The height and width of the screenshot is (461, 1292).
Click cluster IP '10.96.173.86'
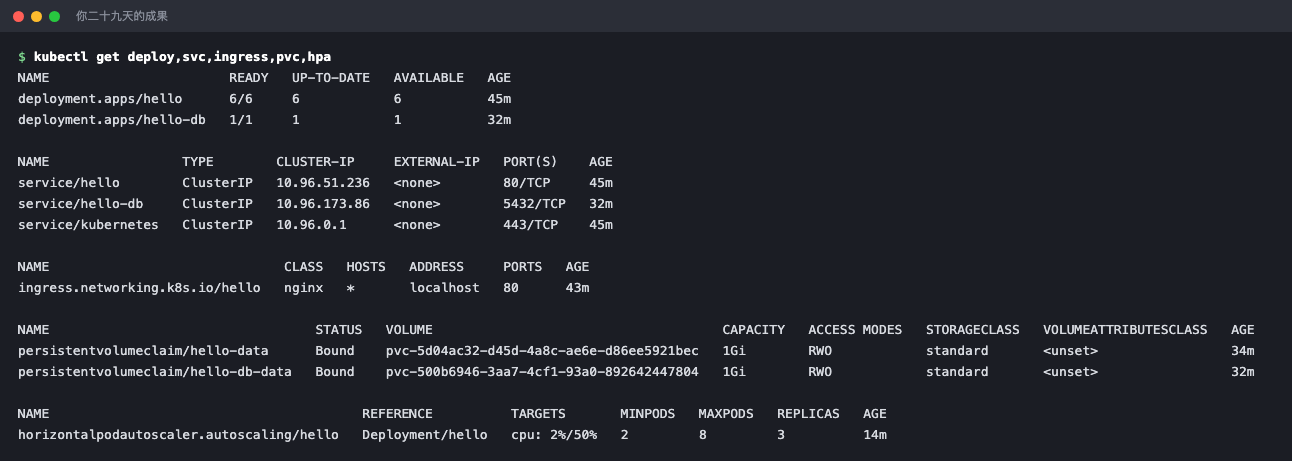coord(323,204)
